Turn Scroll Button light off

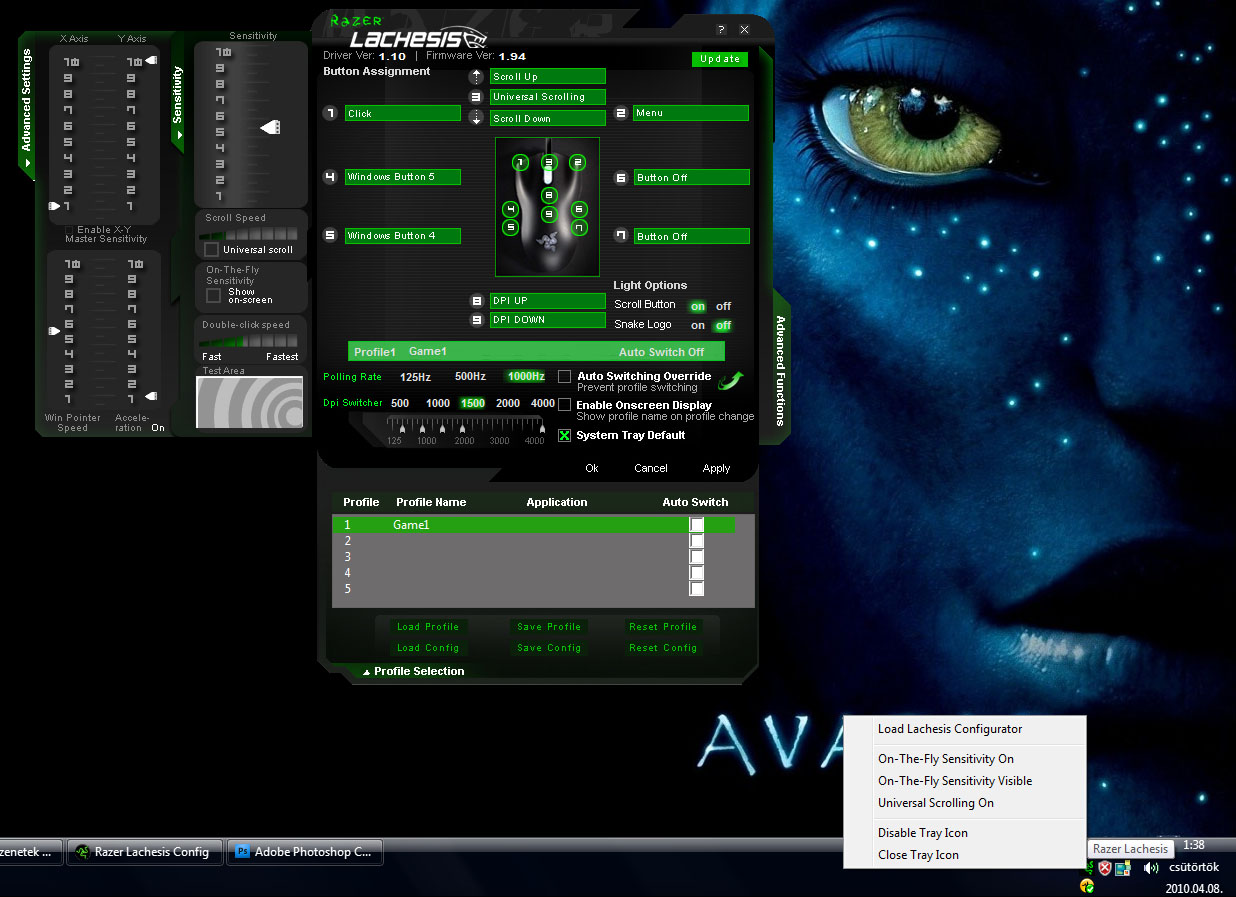[723, 306]
